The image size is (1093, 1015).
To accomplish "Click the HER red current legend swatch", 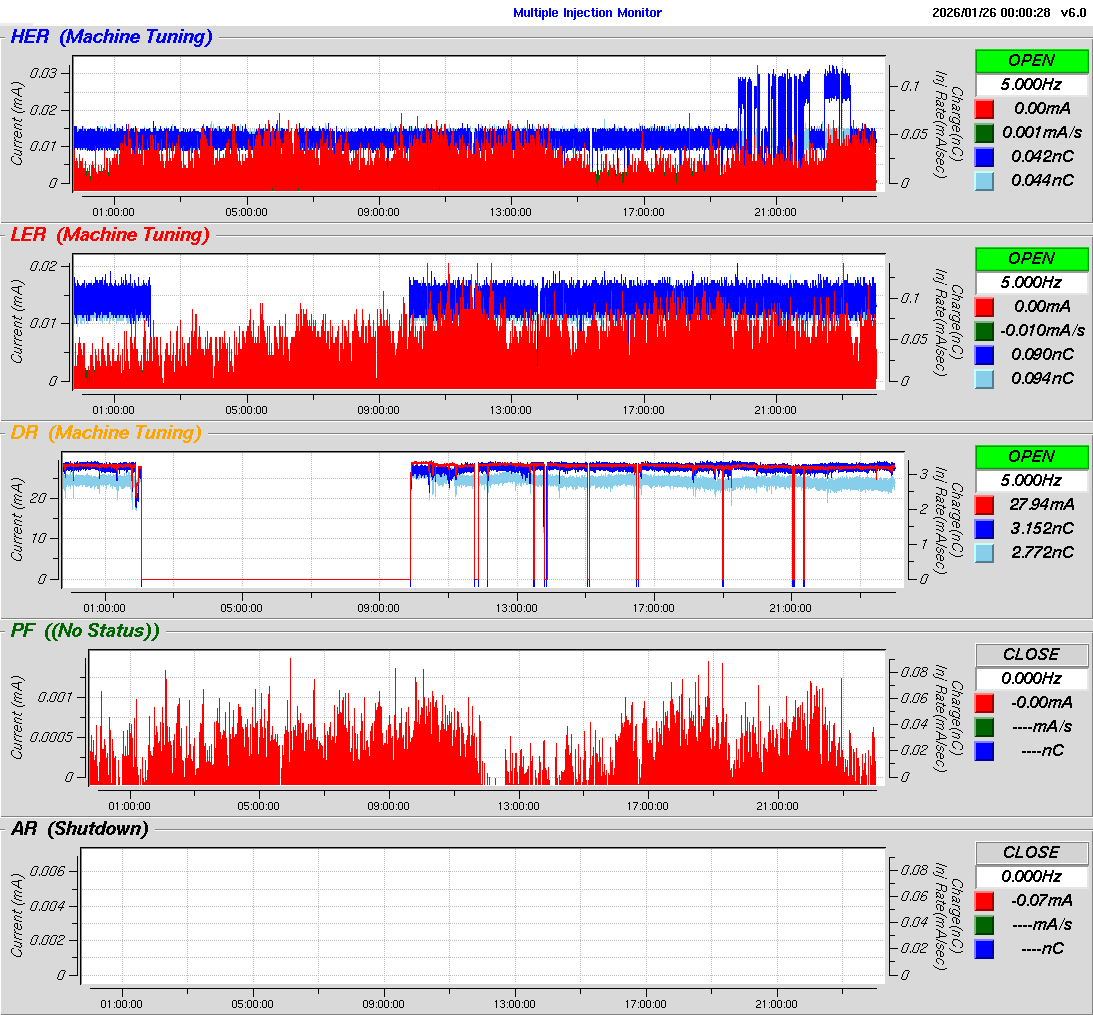I will pos(984,108).
